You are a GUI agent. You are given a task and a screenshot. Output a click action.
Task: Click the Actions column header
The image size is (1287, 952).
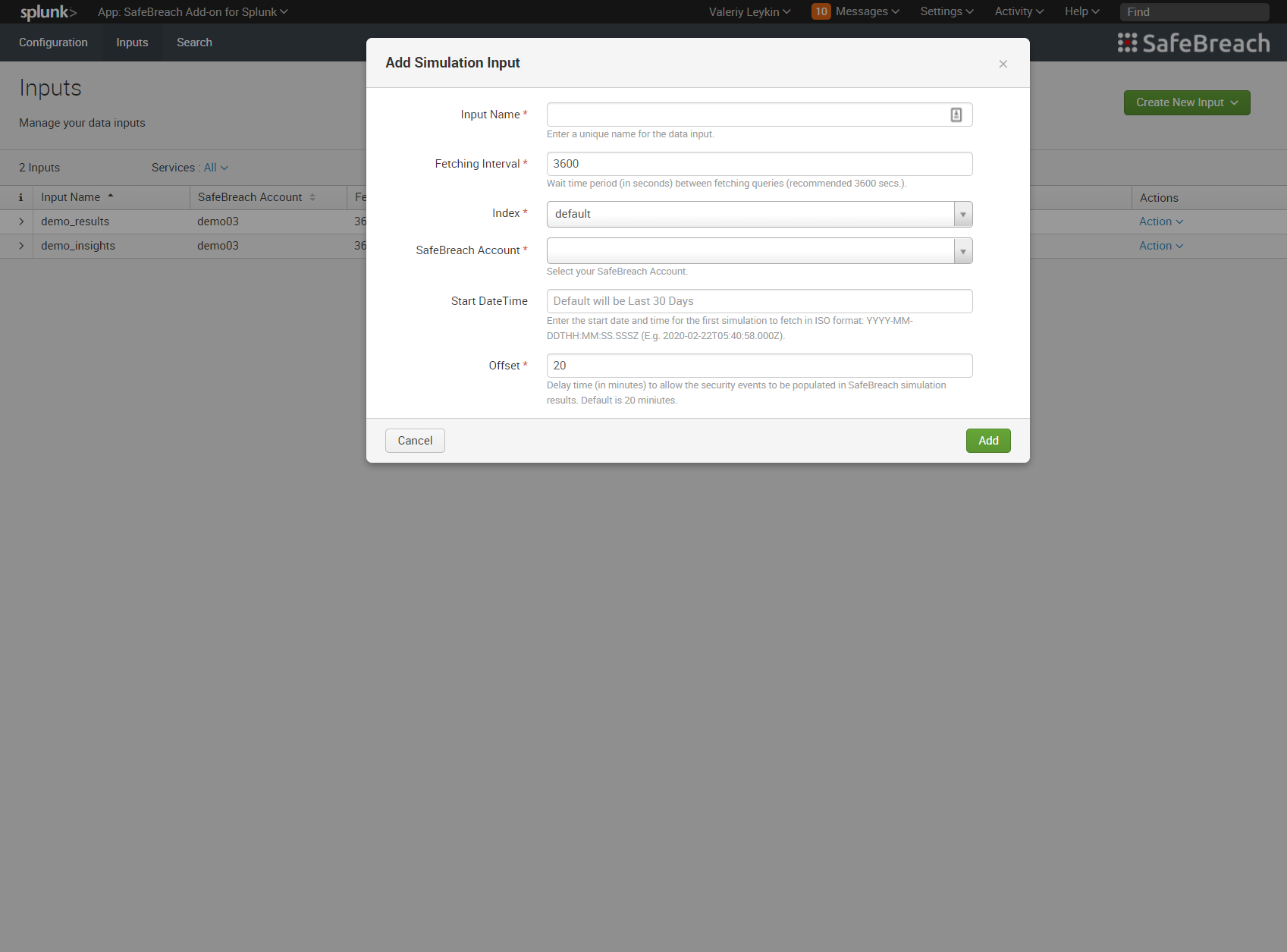(1159, 198)
